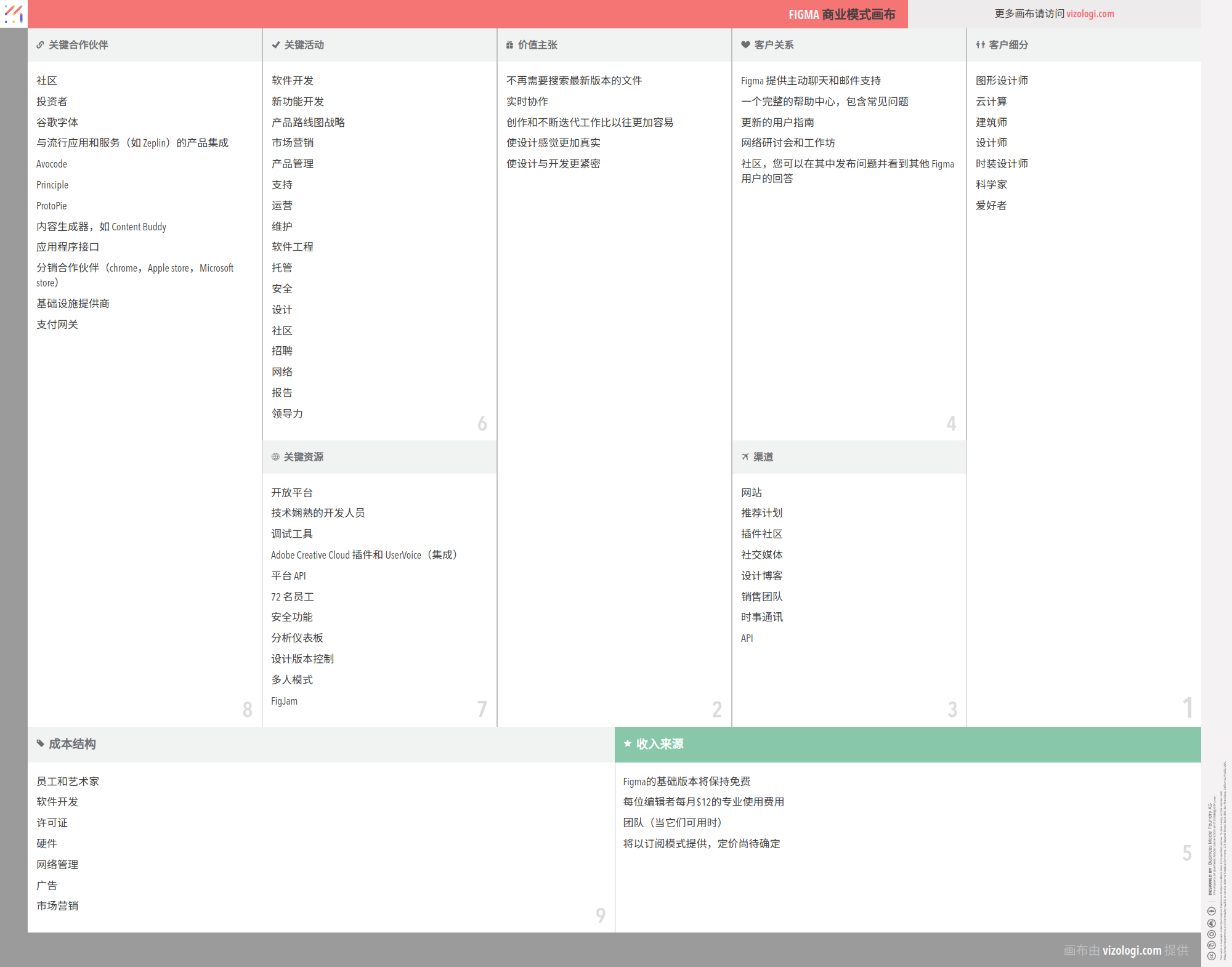
Task: Click the people icon next to 客户细分
Action: pyautogui.click(x=979, y=44)
